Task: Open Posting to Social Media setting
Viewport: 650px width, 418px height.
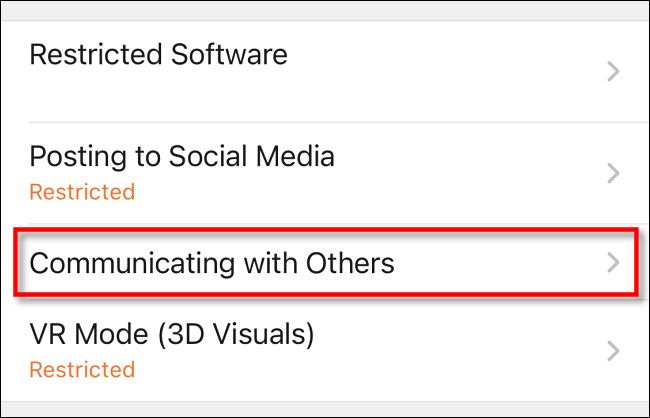Action: click(181, 156)
